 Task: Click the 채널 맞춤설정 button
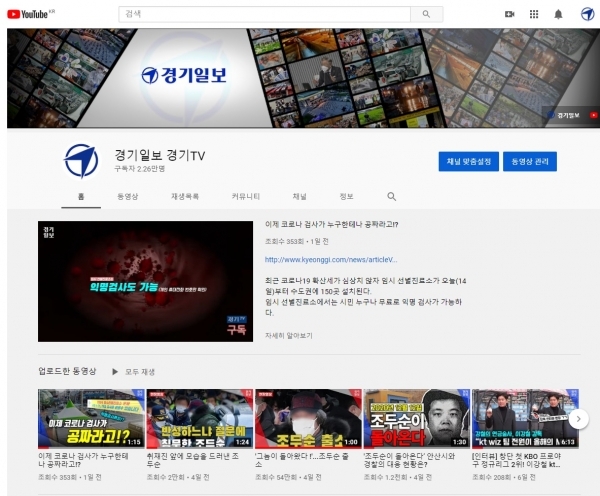point(468,162)
